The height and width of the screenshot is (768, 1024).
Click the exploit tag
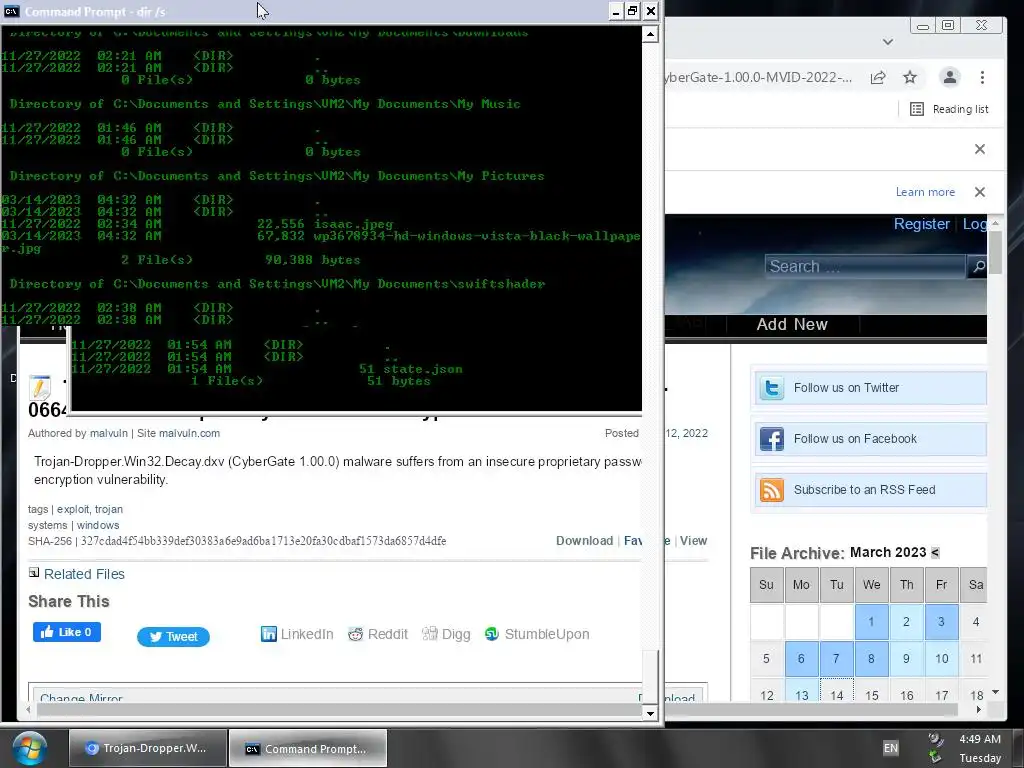[72, 509]
